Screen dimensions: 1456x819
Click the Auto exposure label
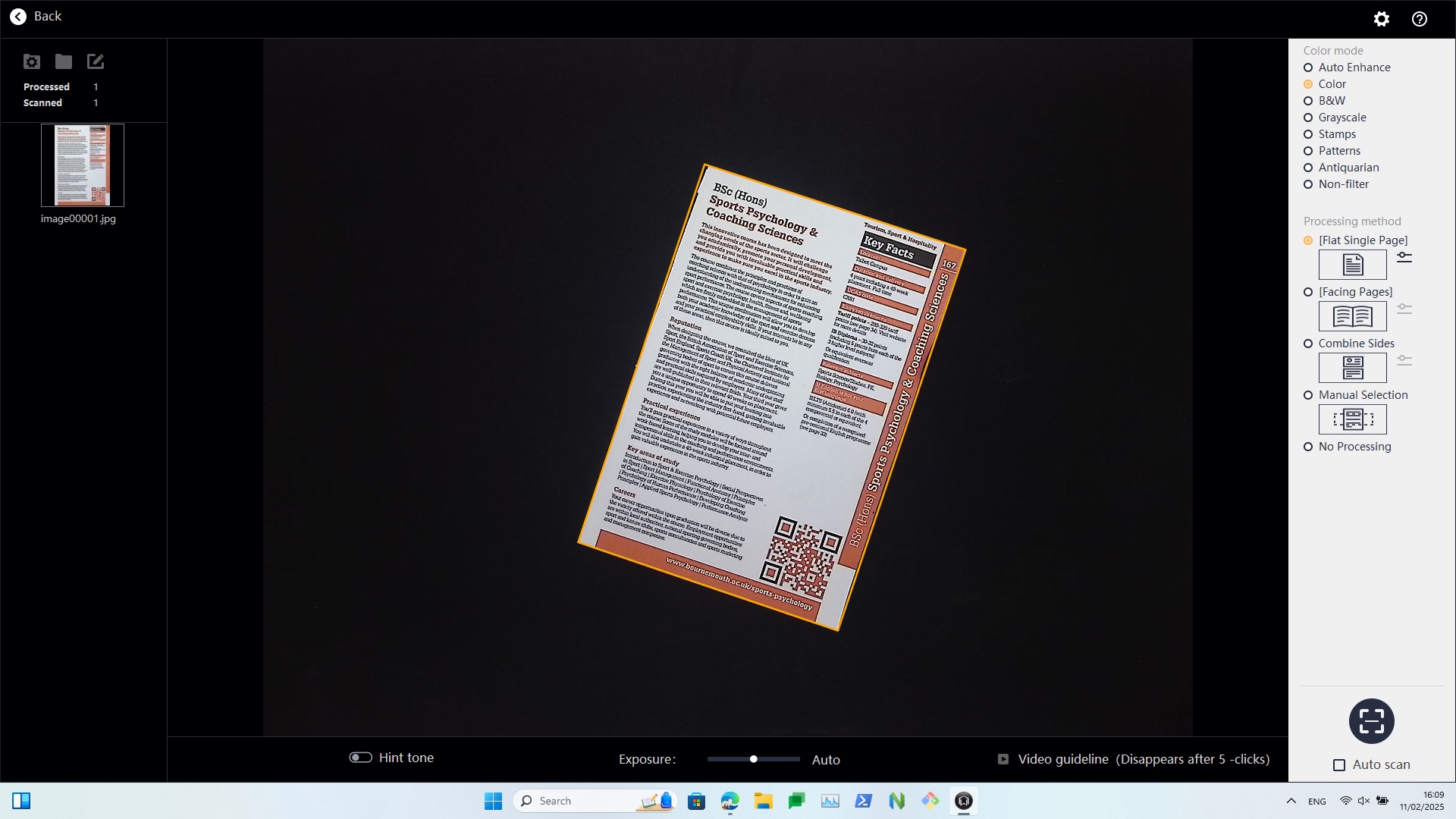tap(826, 760)
